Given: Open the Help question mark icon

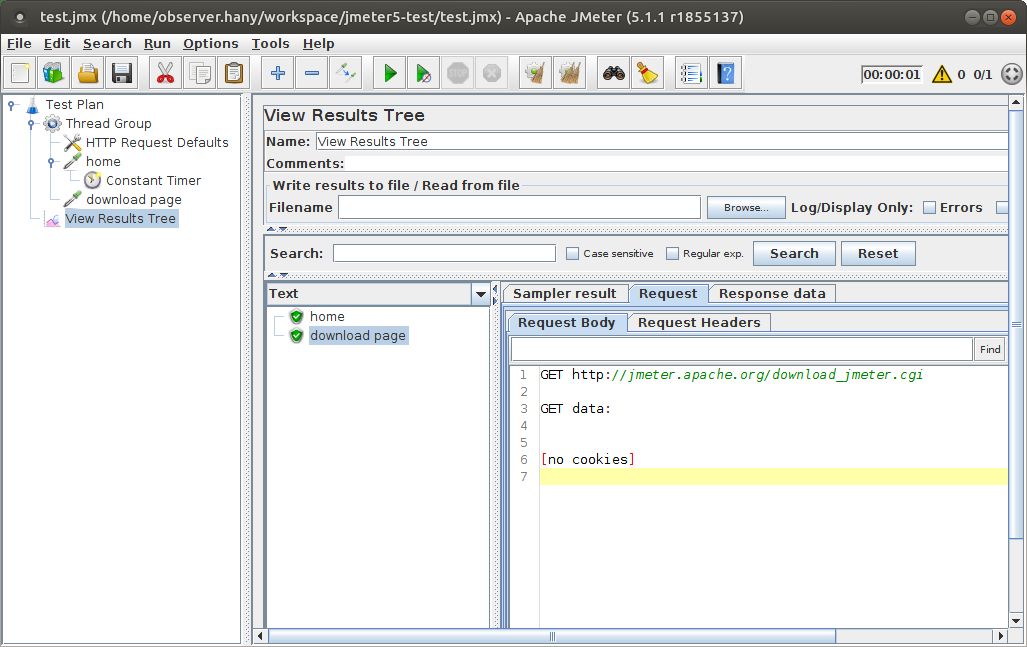Looking at the screenshot, I should (726, 73).
